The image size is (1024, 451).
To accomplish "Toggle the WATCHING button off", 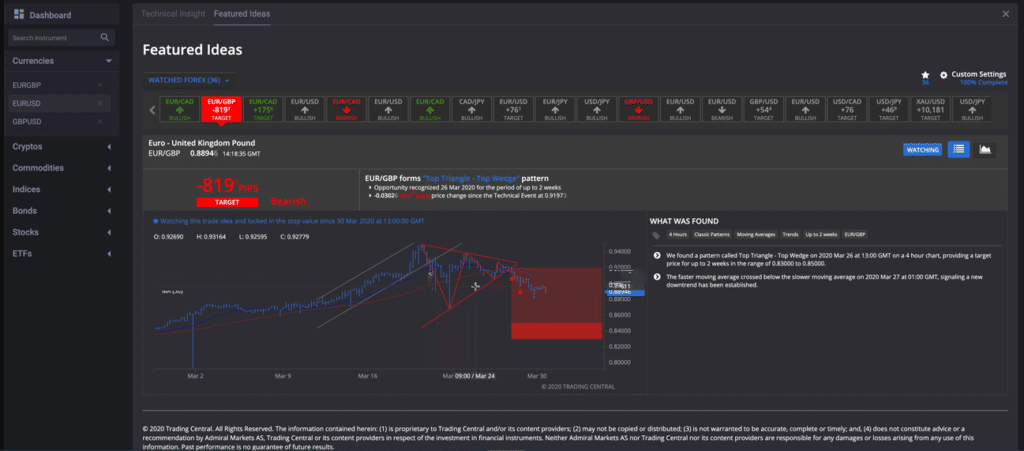I will (921, 149).
